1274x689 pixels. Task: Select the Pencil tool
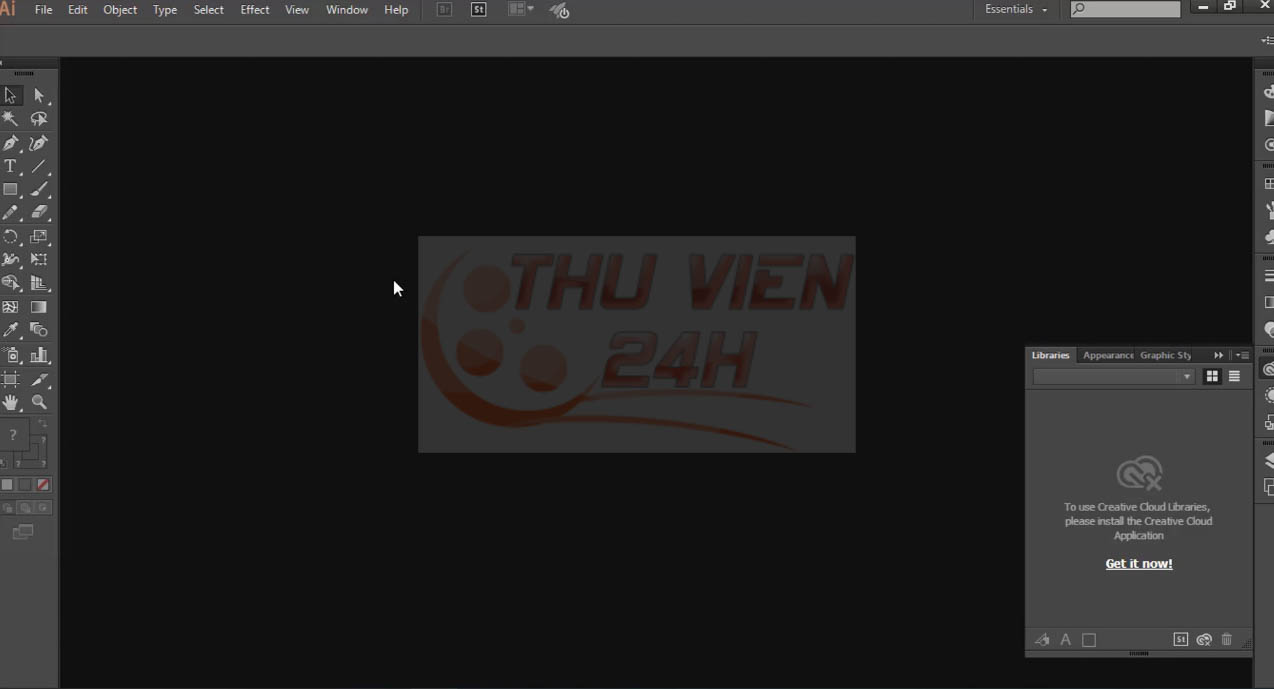(x=11, y=213)
